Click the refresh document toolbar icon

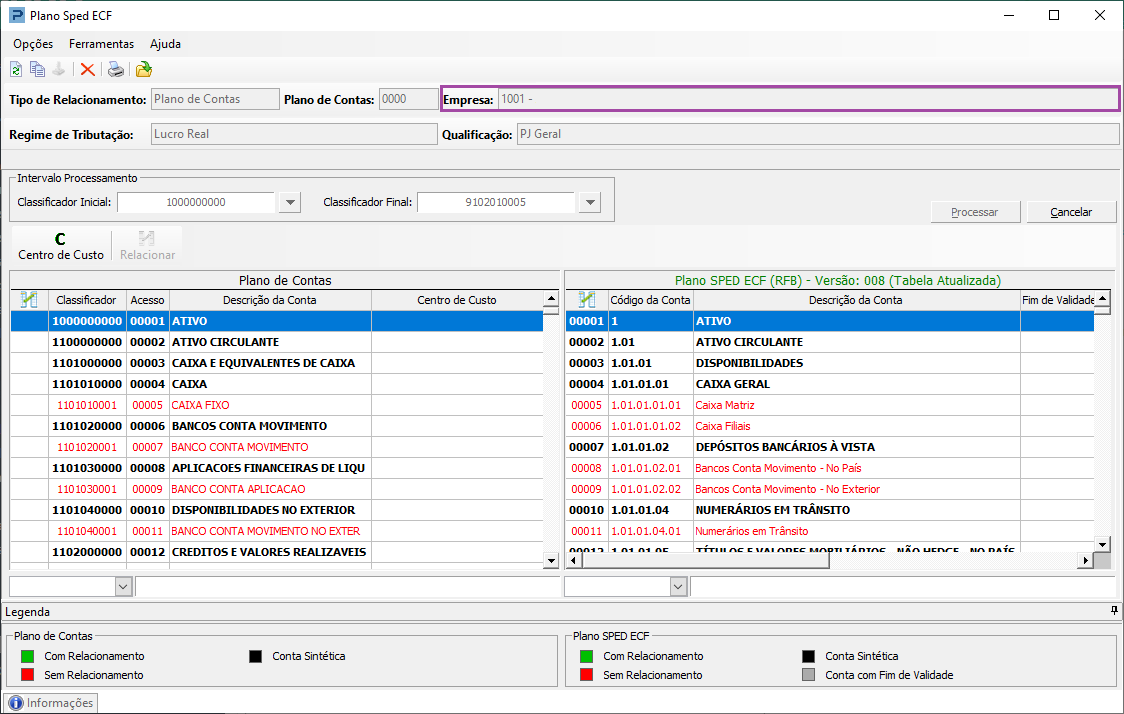[x=16, y=70]
